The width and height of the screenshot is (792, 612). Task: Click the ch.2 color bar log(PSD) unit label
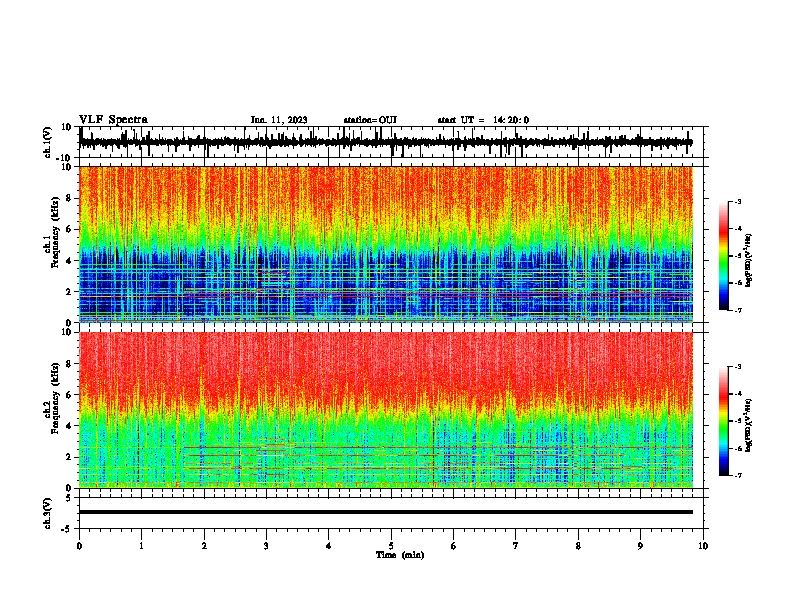(749, 425)
